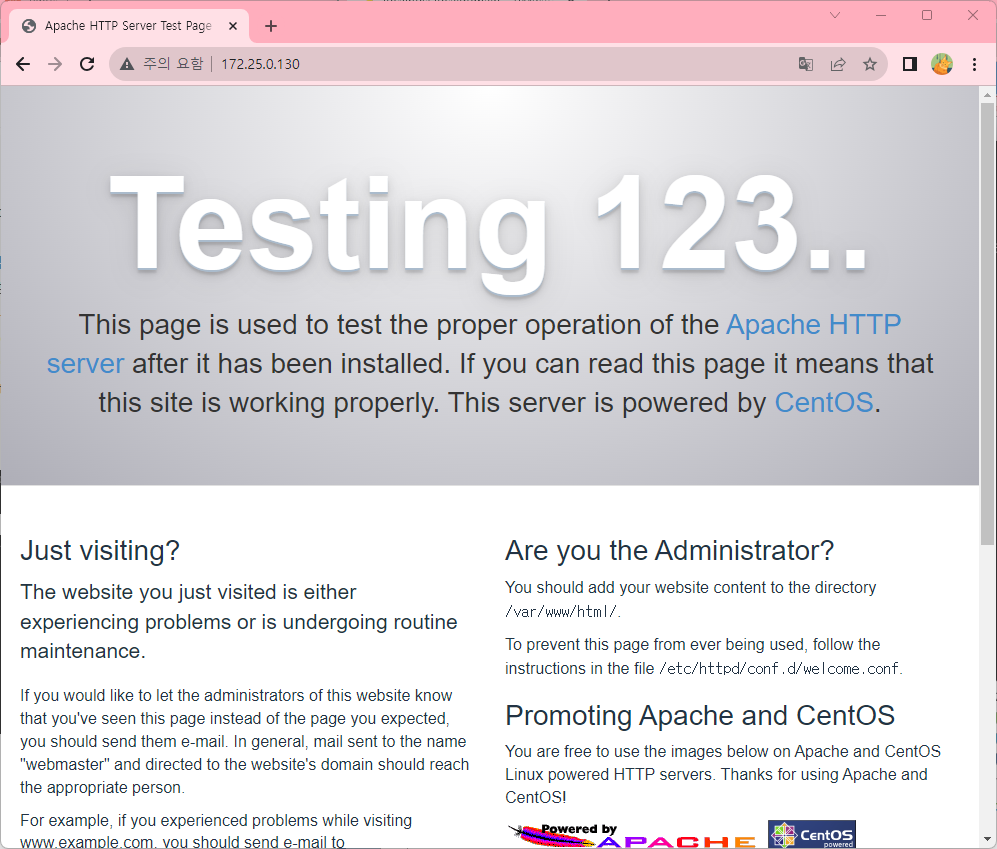The width and height of the screenshot is (997, 849).
Task: Close the Chrome window
Action: (972, 15)
